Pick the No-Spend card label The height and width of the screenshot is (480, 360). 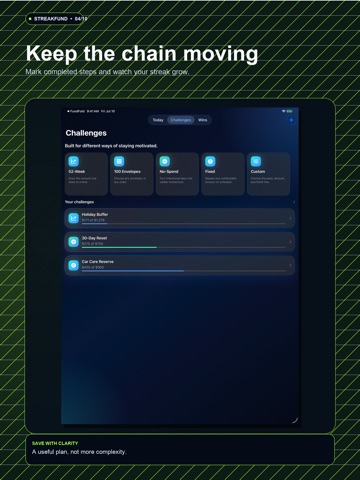pyautogui.click(x=169, y=171)
